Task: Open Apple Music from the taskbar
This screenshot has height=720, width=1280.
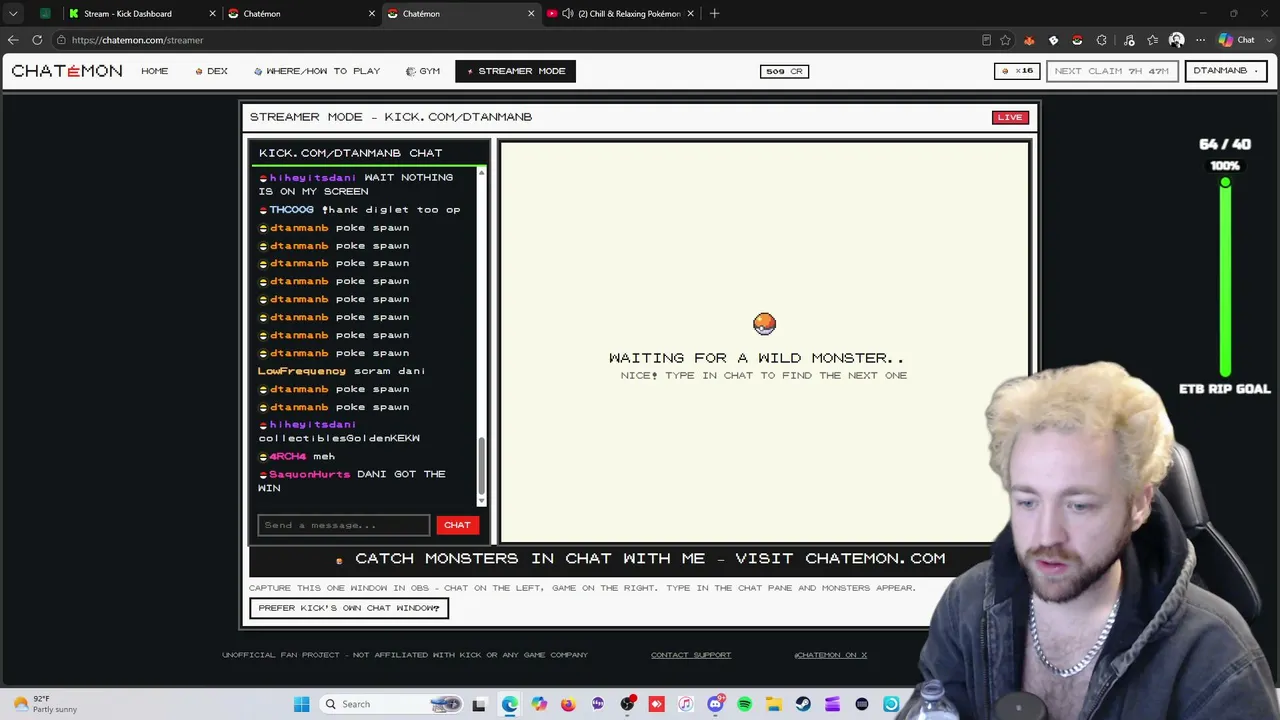Action: (685, 704)
